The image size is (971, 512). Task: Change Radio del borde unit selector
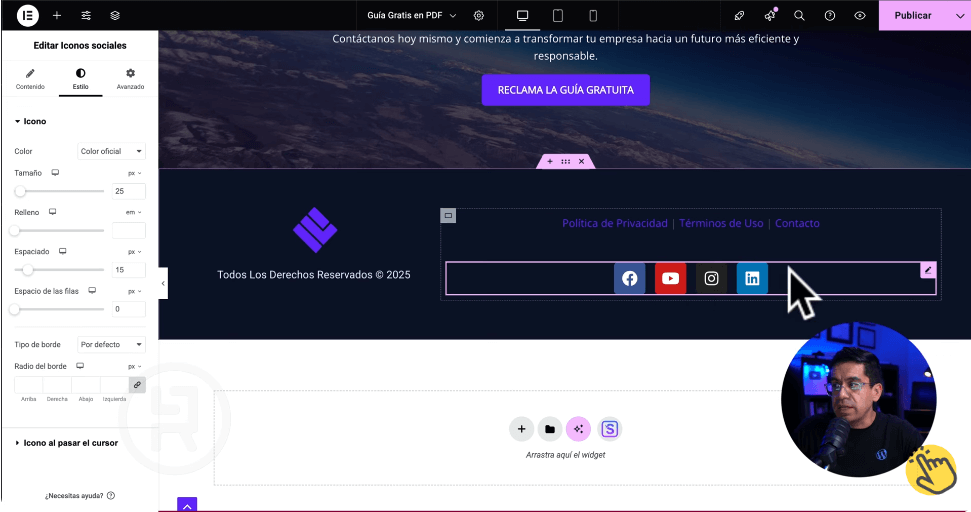134,367
